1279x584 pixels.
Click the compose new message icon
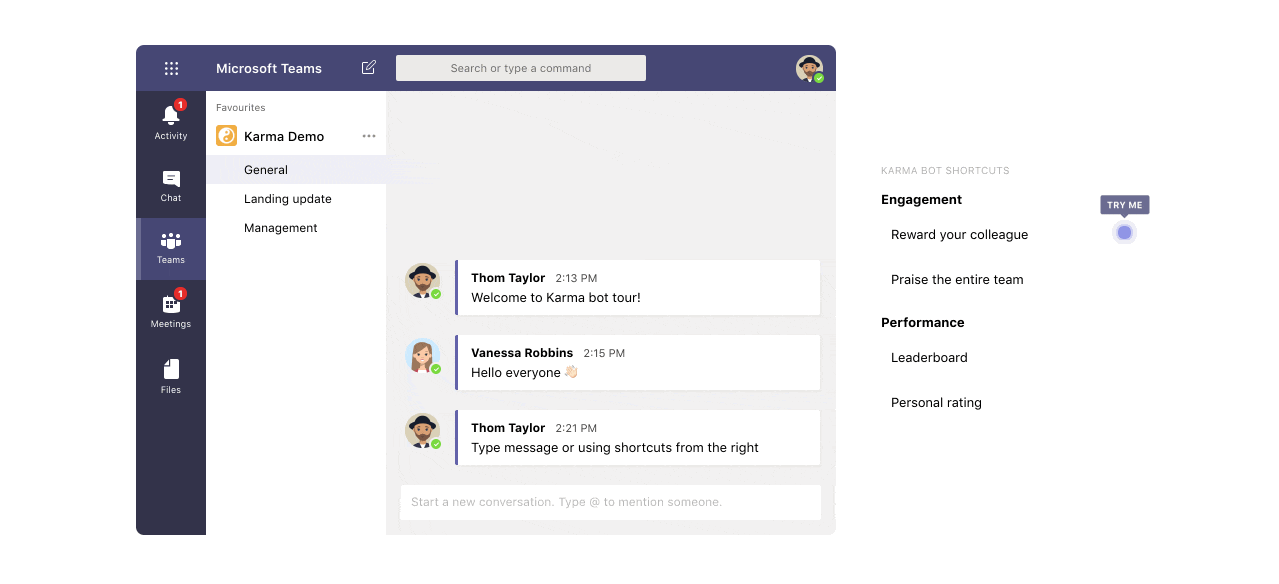(x=369, y=68)
